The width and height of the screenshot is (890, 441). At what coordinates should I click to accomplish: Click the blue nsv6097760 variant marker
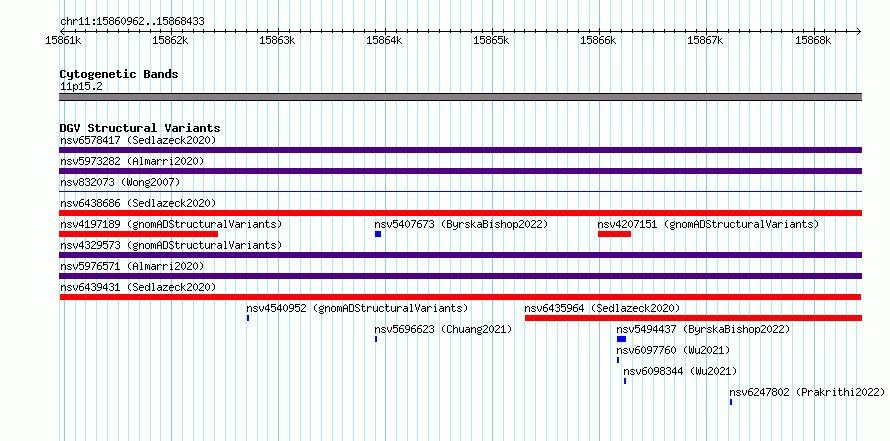click(618, 360)
